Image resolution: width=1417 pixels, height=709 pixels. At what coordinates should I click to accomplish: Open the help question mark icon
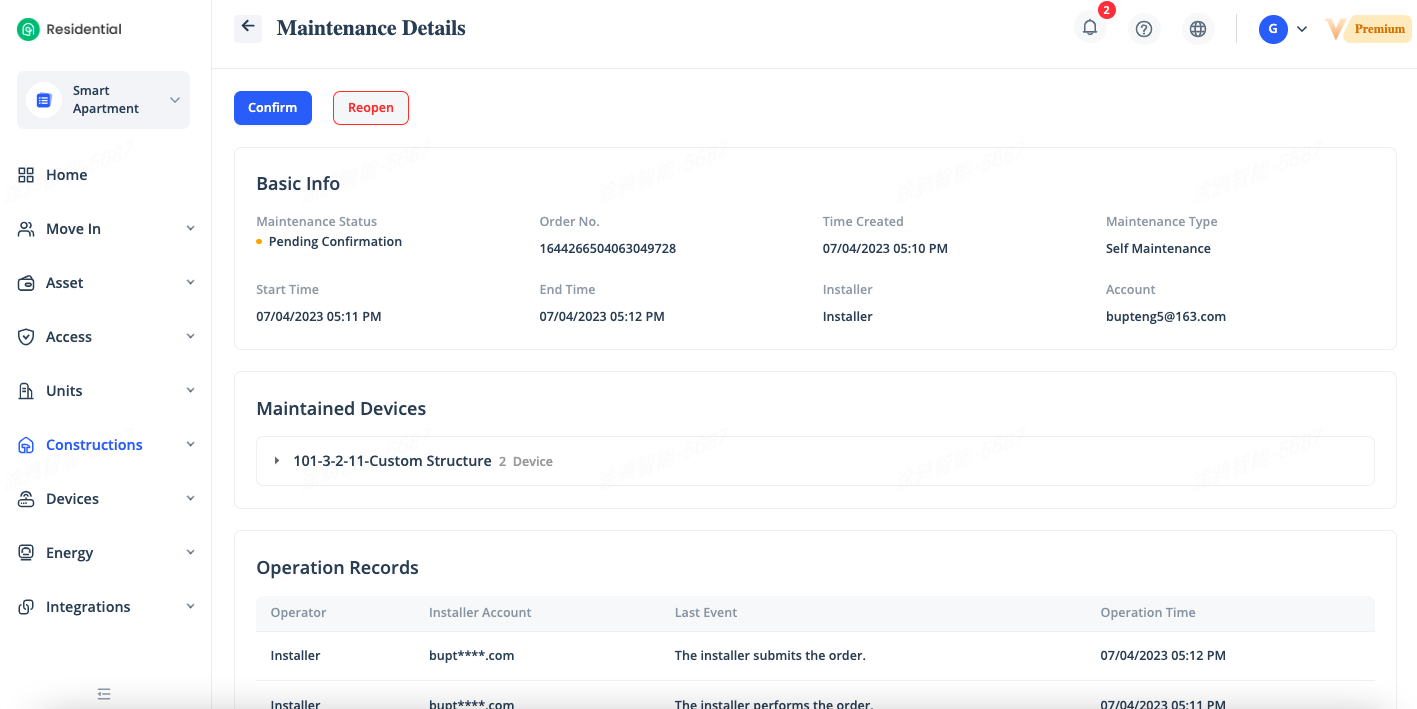point(1144,29)
